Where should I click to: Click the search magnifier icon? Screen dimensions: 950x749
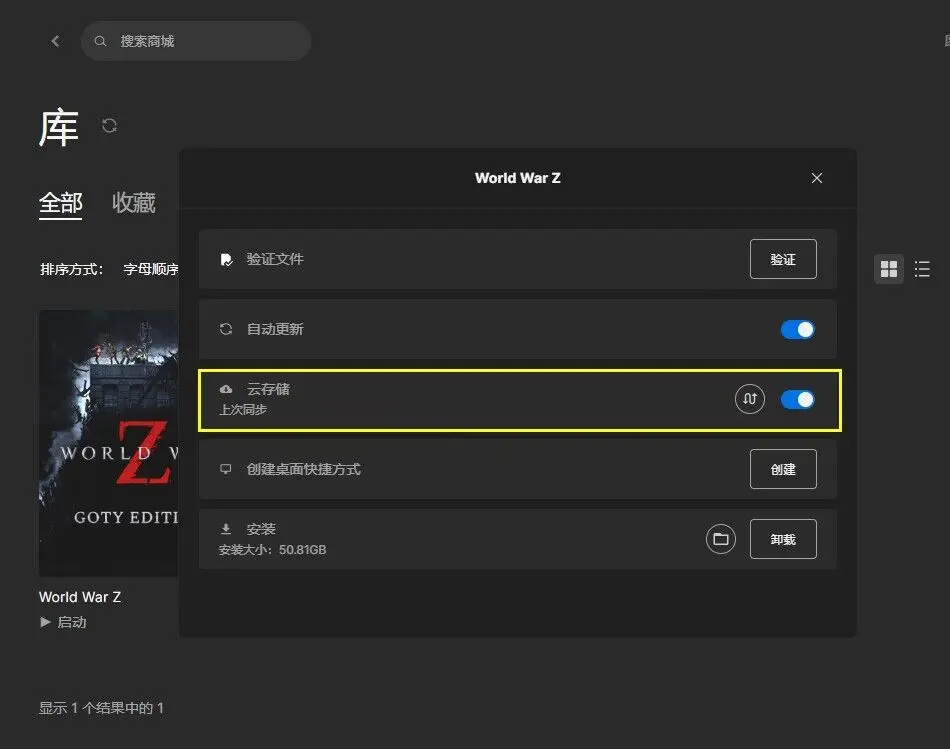tap(101, 41)
